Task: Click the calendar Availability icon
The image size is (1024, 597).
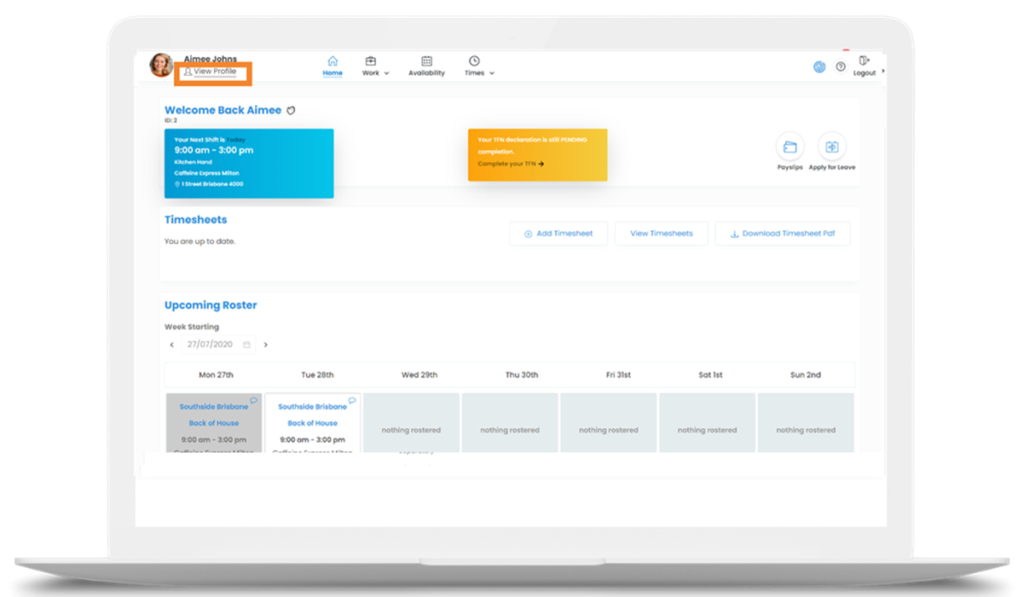Action: tap(426, 61)
